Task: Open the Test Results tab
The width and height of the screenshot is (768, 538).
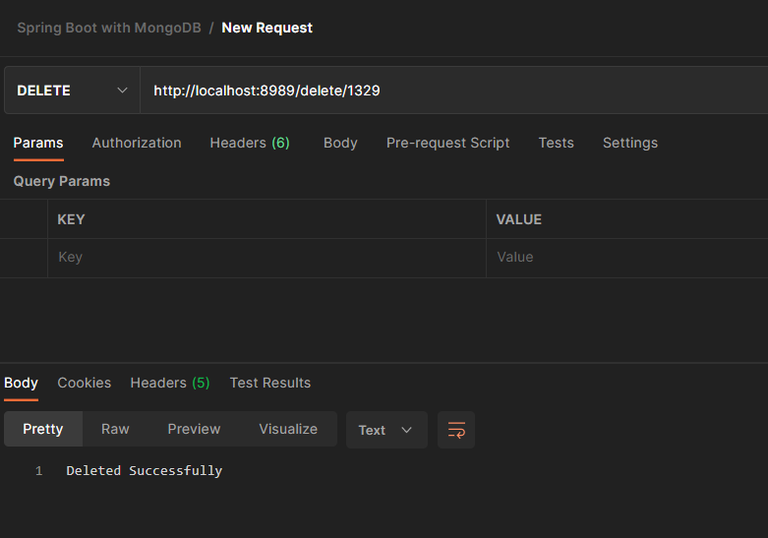Action: pos(270,383)
